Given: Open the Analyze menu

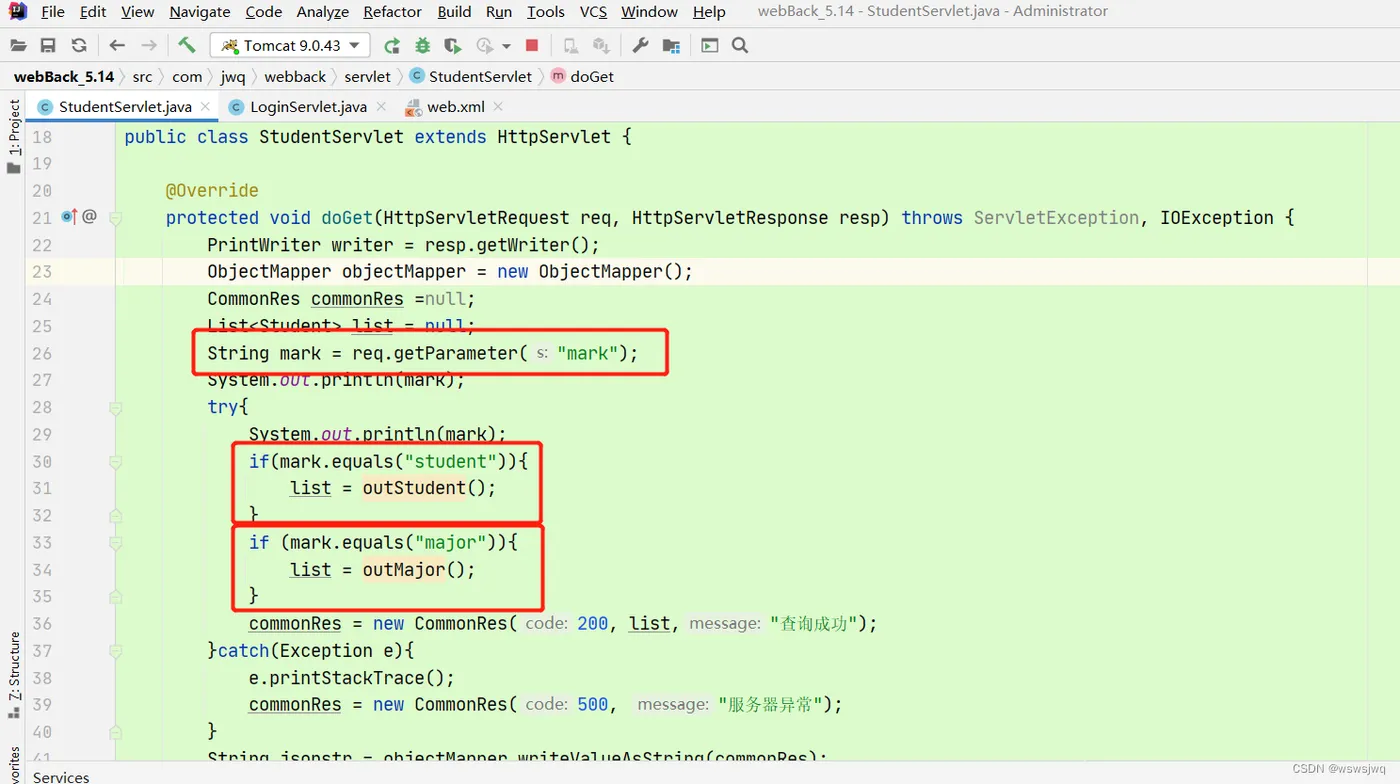Looking at the screenshot, I should (x=323, y=12).
